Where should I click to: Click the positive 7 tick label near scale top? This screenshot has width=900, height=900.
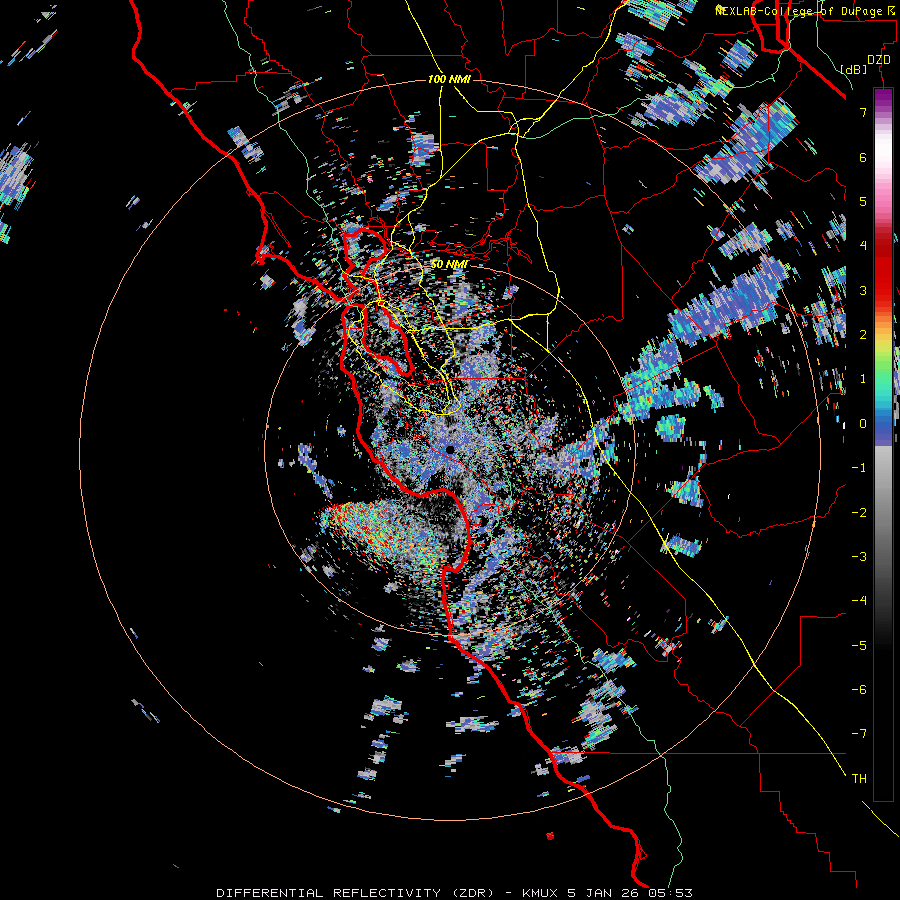tap(863, 112)
